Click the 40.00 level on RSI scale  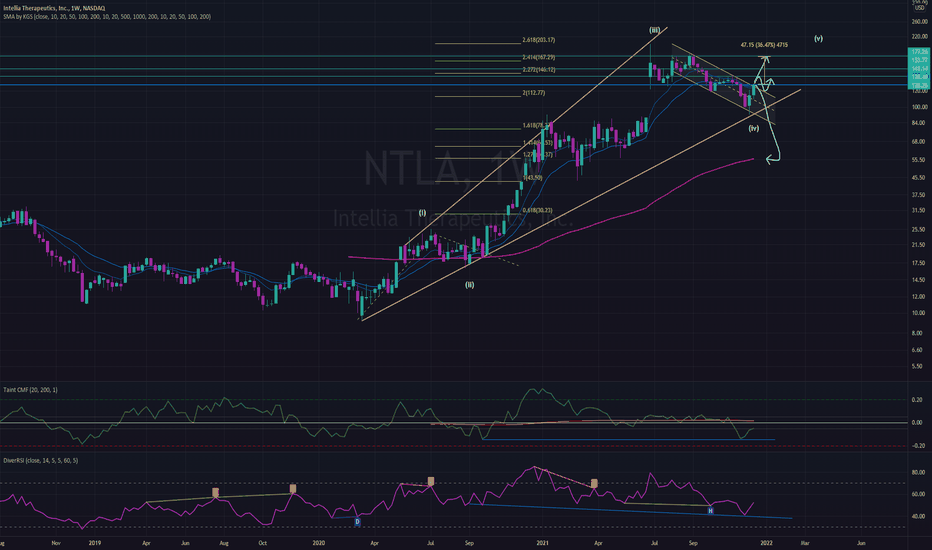(918, 517)
